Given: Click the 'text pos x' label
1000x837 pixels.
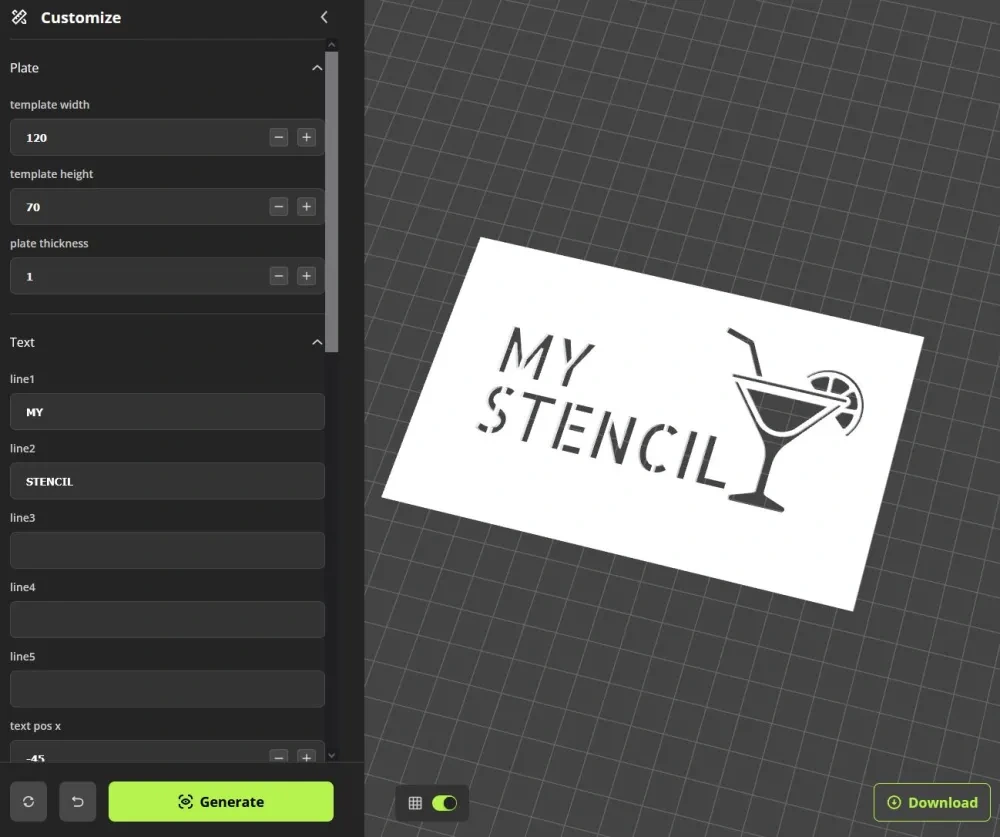Looking at the screenshot, I should pos(35,725).
